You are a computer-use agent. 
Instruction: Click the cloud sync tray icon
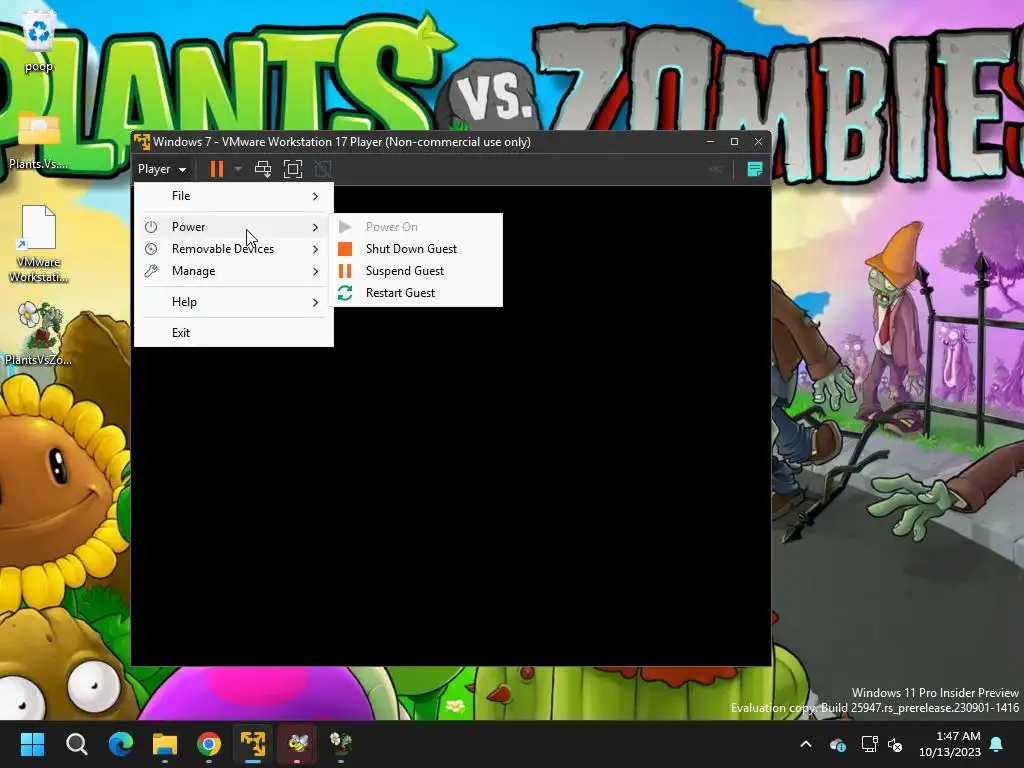click(837, 744)
